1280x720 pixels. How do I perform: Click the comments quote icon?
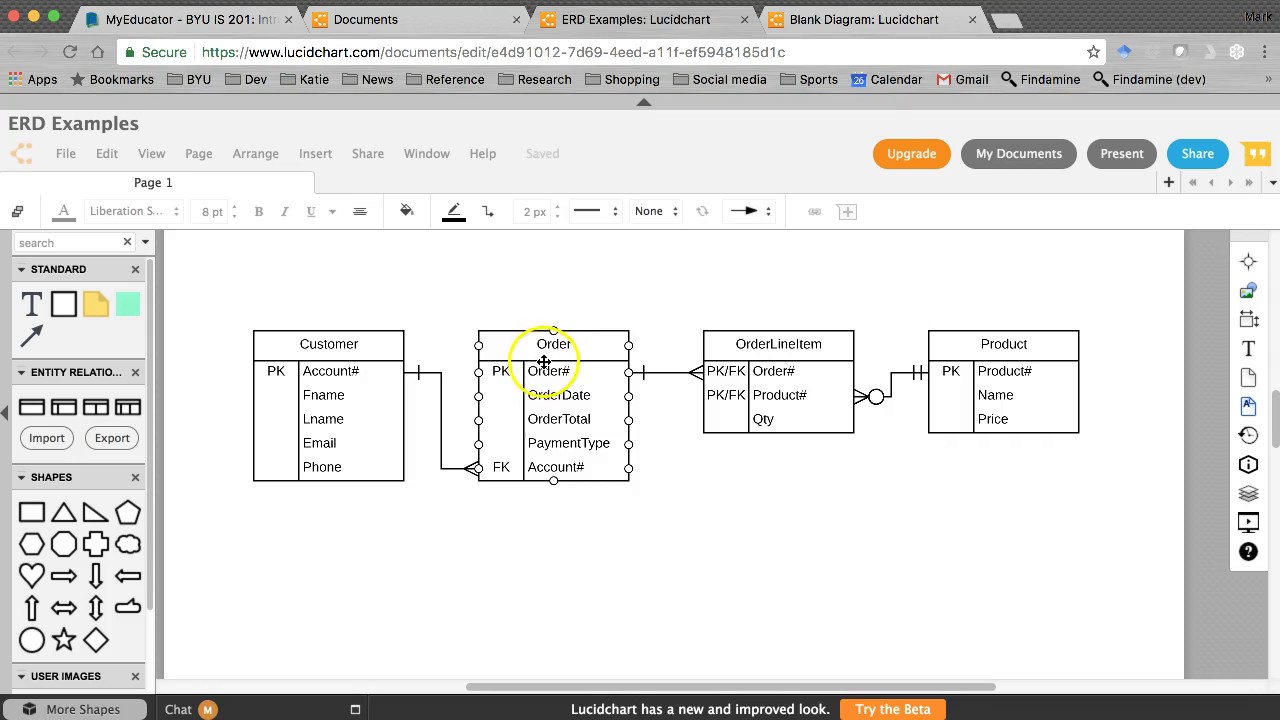pyautogui.click(x=1256, y=153)
